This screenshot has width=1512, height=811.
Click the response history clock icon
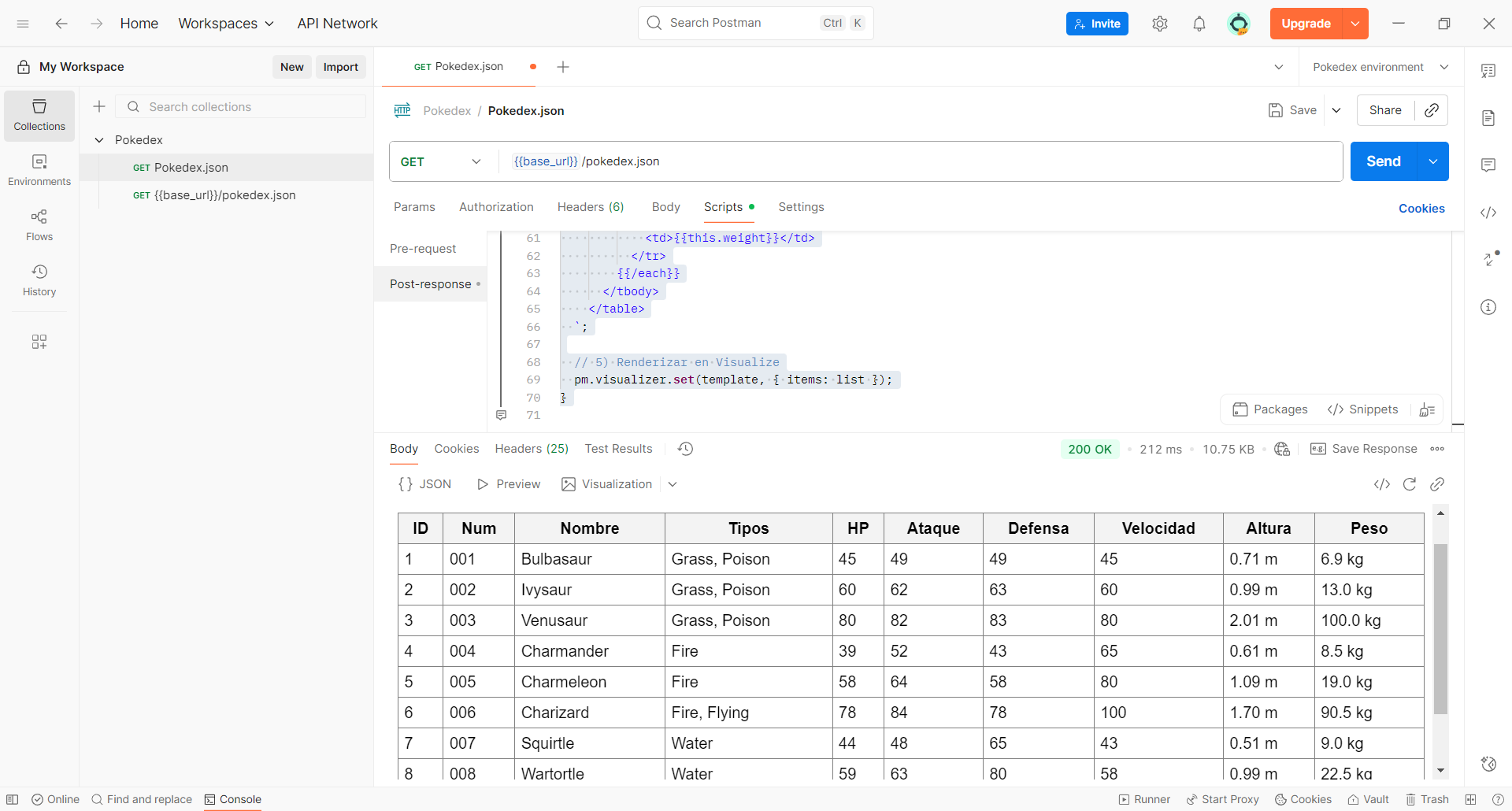(x=685, y=449)
